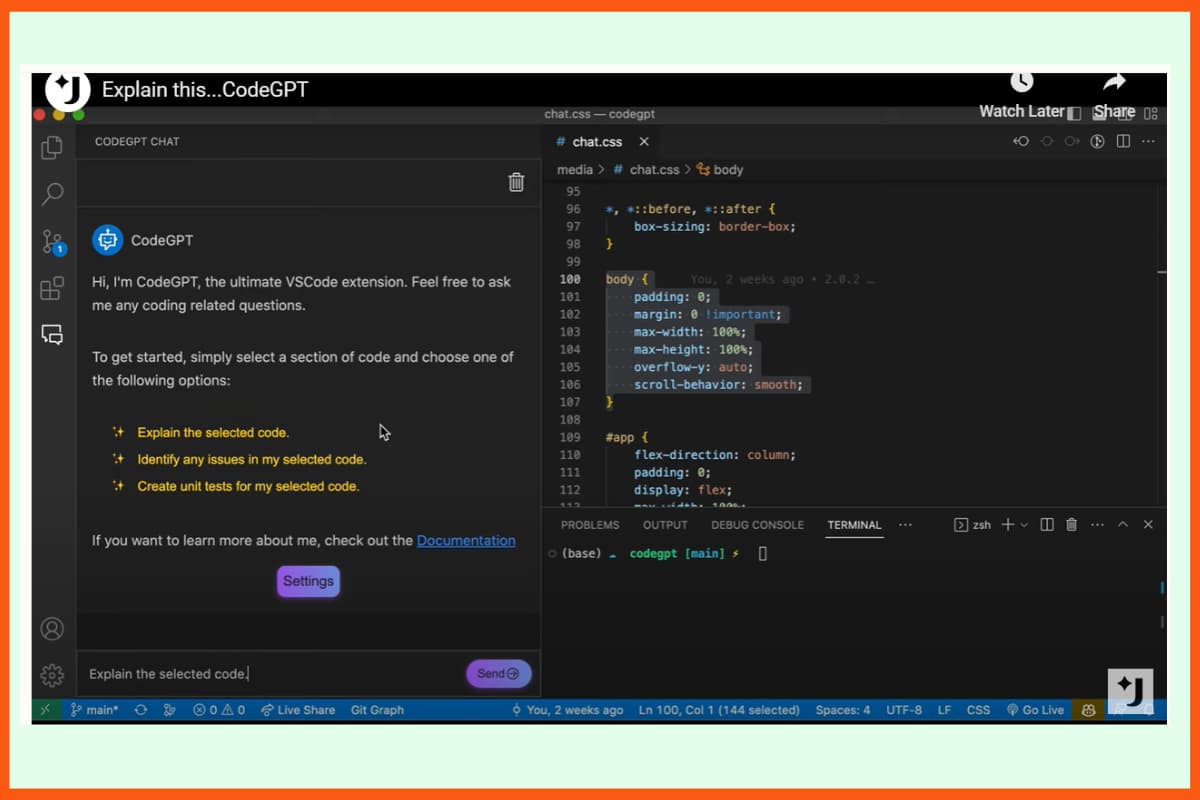
Task: Kill the terminal with the trash icon
Action: coord(1071,524)
